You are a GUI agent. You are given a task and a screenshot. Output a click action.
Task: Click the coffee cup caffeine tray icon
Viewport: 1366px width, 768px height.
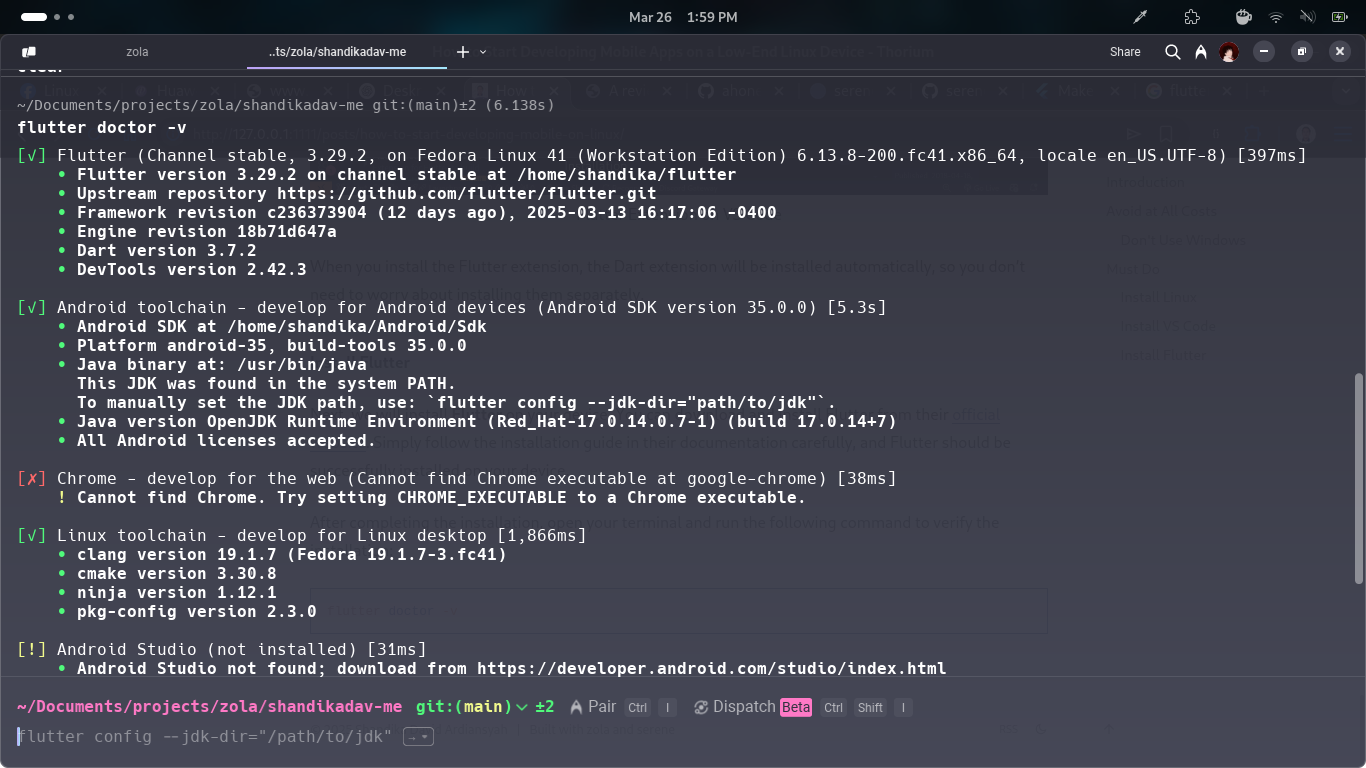tap(1243, 17)
